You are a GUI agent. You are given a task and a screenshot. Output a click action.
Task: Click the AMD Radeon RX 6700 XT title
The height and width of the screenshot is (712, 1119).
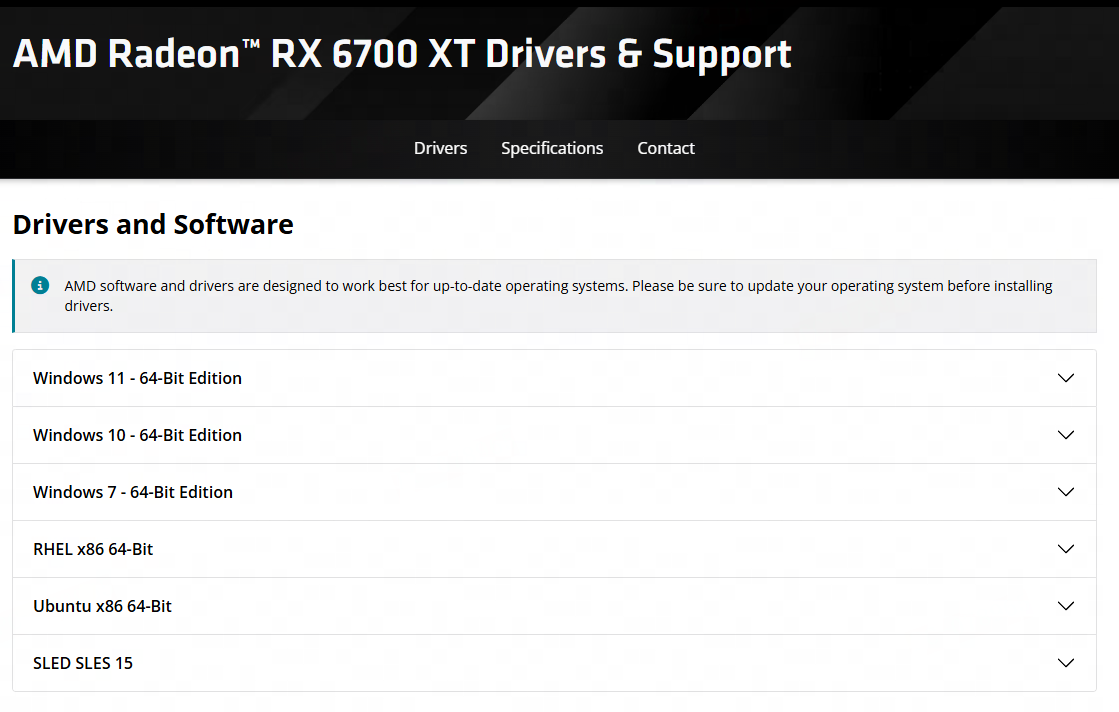pyautogui.click(x=402, y=54)
